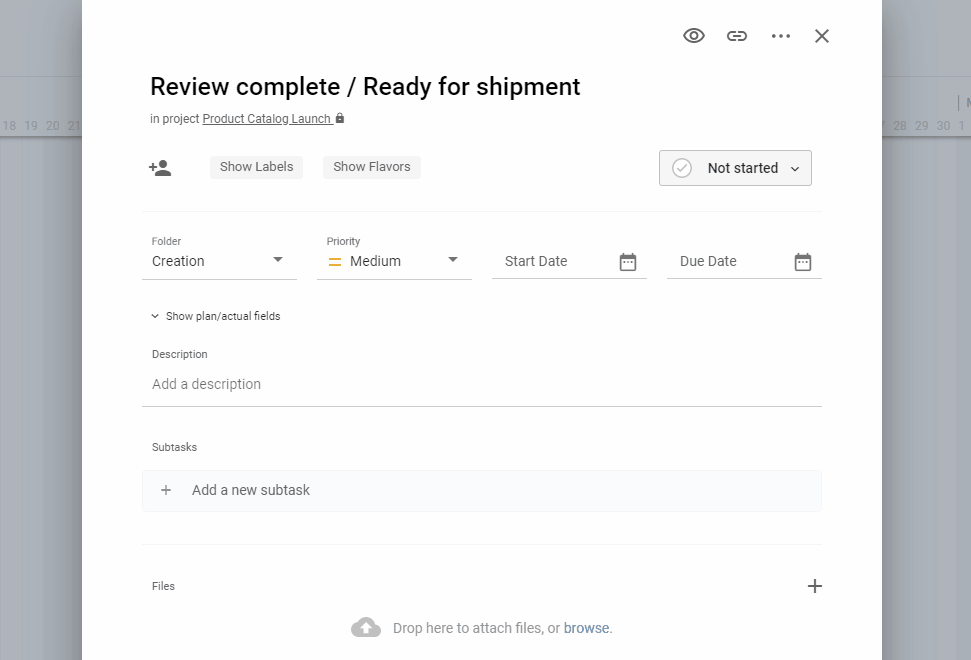Screen dimensions: 971x660
Task: Open the Start Date calendar icon
Action: pos(628,262)
